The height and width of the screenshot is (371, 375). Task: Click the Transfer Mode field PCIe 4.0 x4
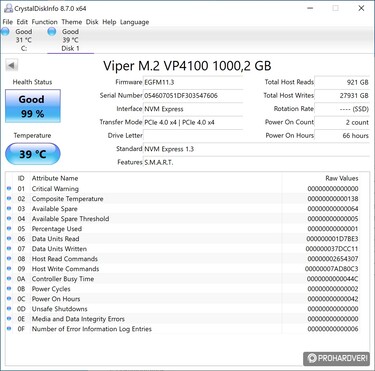click(193, 122)
